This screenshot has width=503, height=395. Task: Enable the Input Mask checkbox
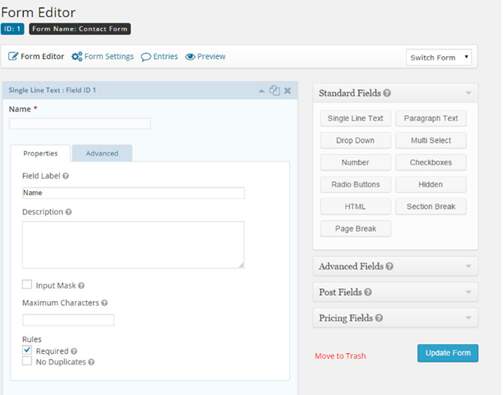click(27, 284)
